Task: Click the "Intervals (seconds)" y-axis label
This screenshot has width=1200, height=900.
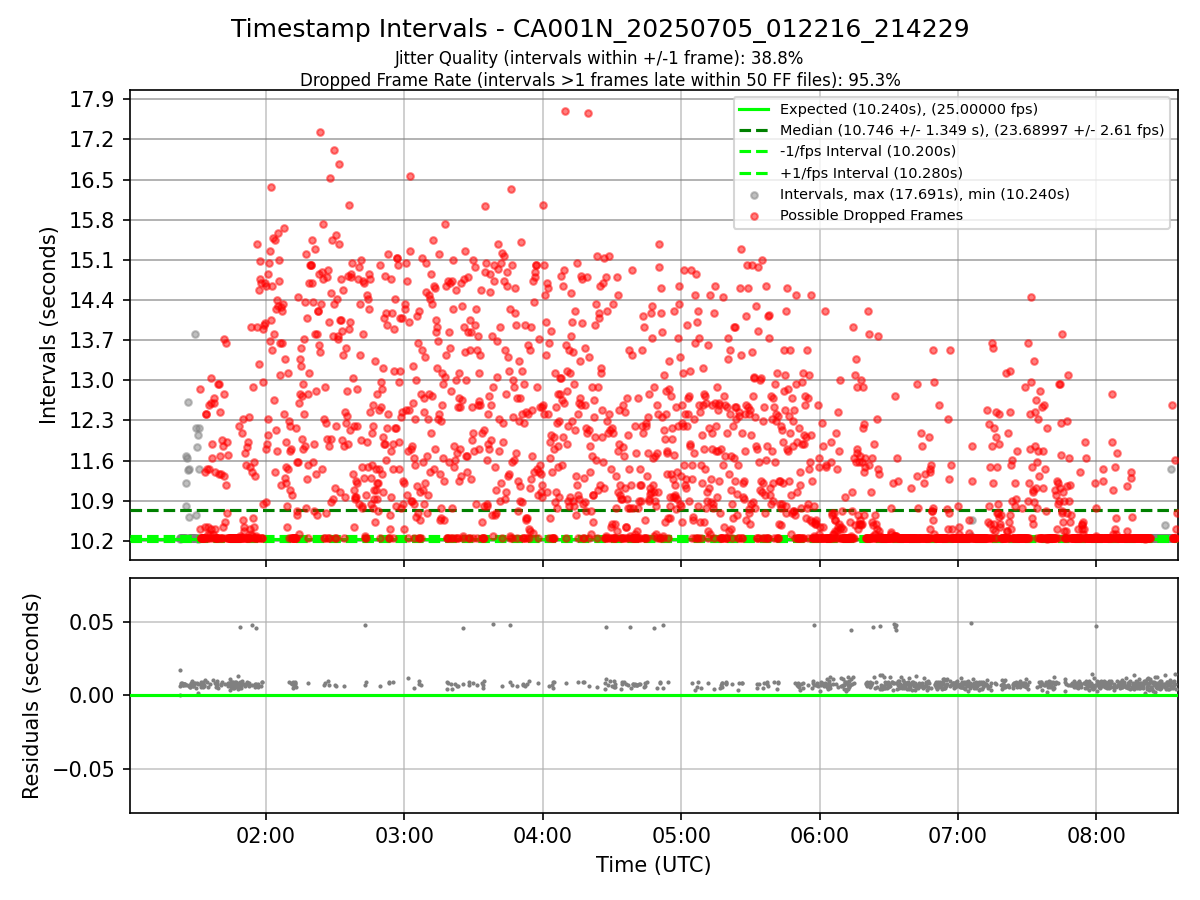Action: (49, 324)
